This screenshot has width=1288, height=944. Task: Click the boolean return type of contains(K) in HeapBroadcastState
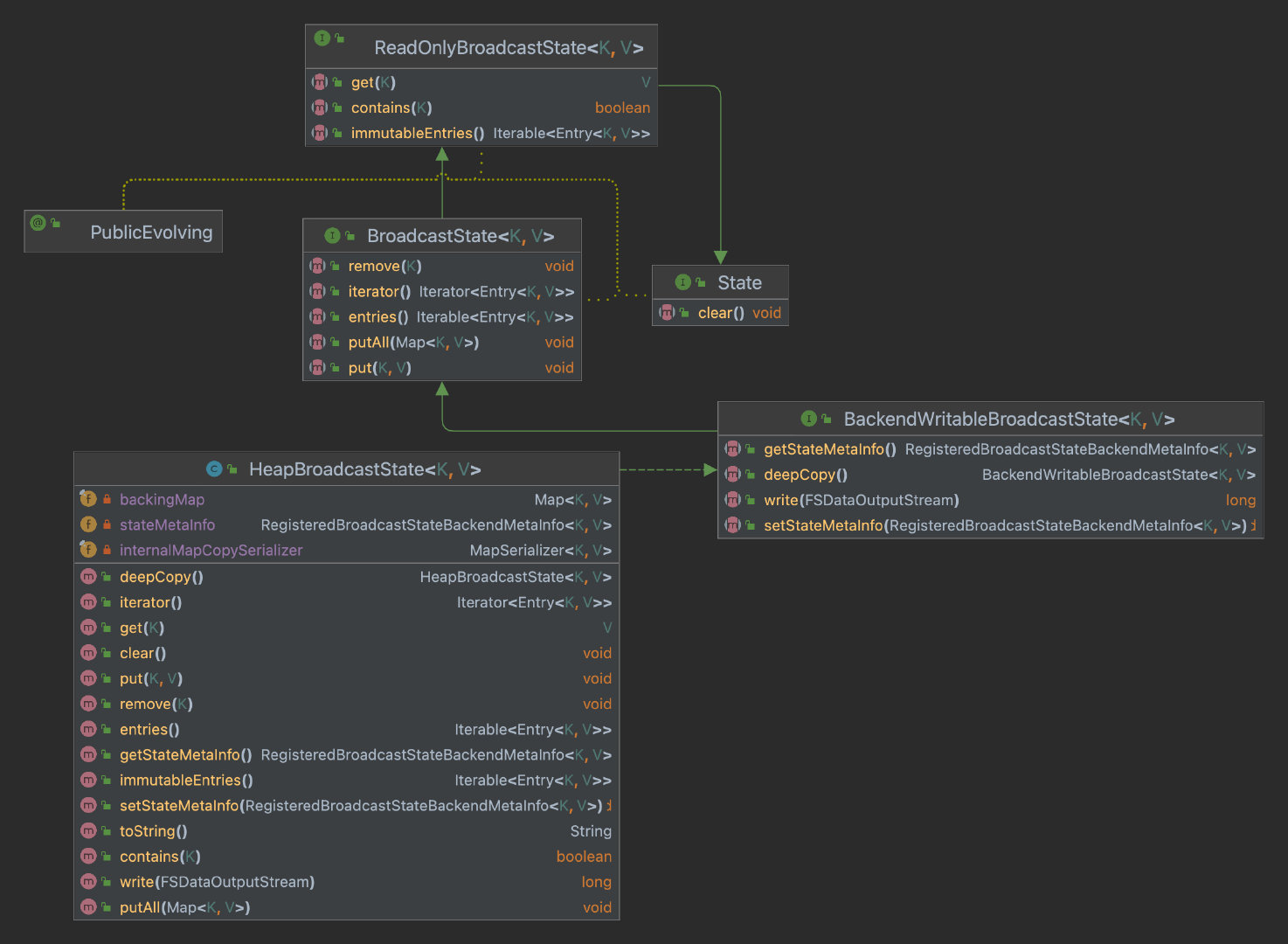[583, 857]
